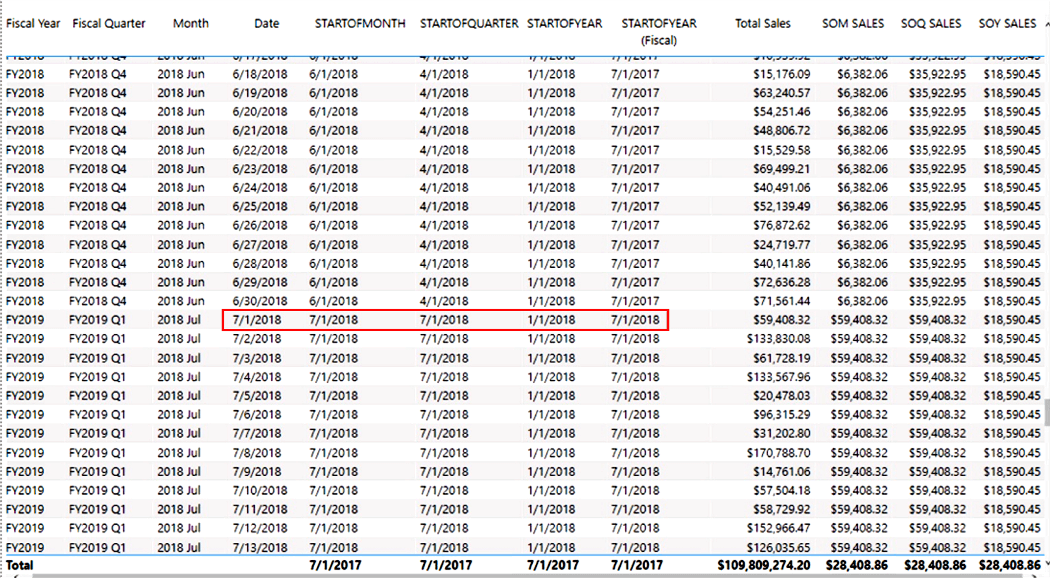Click the SOY SALES column header
1050x578 pixels.
(1007, 23)
